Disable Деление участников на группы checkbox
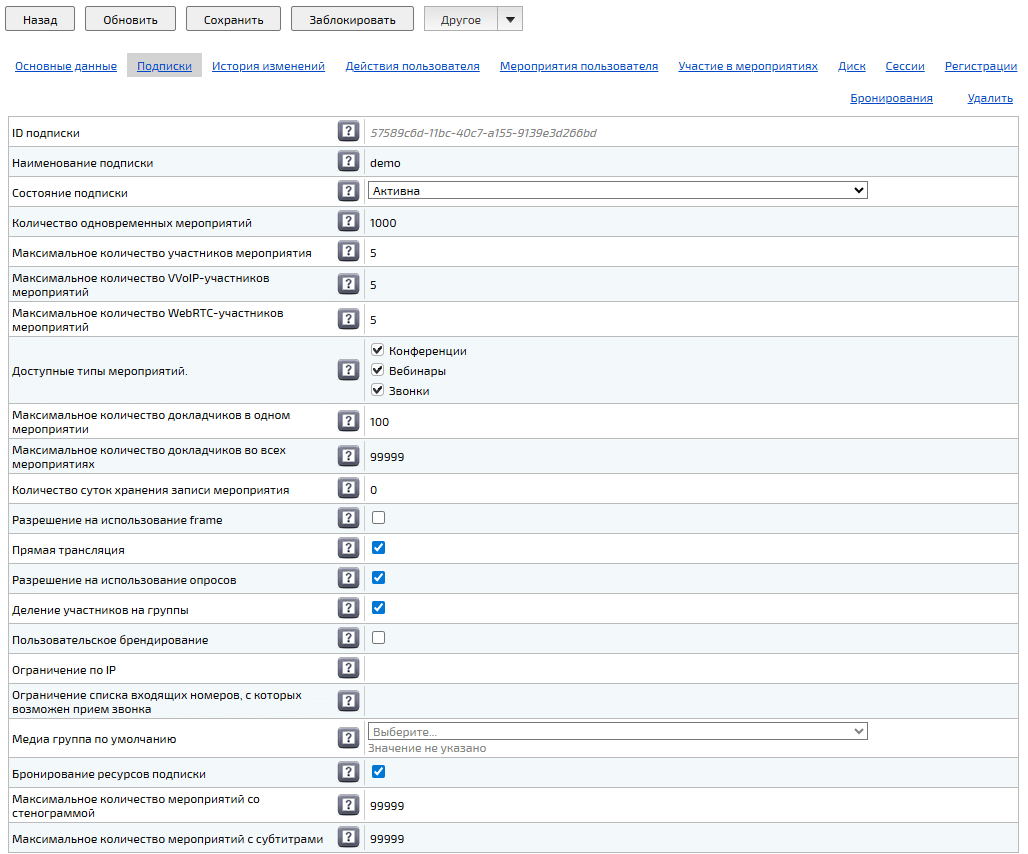 pyautogui.click(x=378, y=607)
